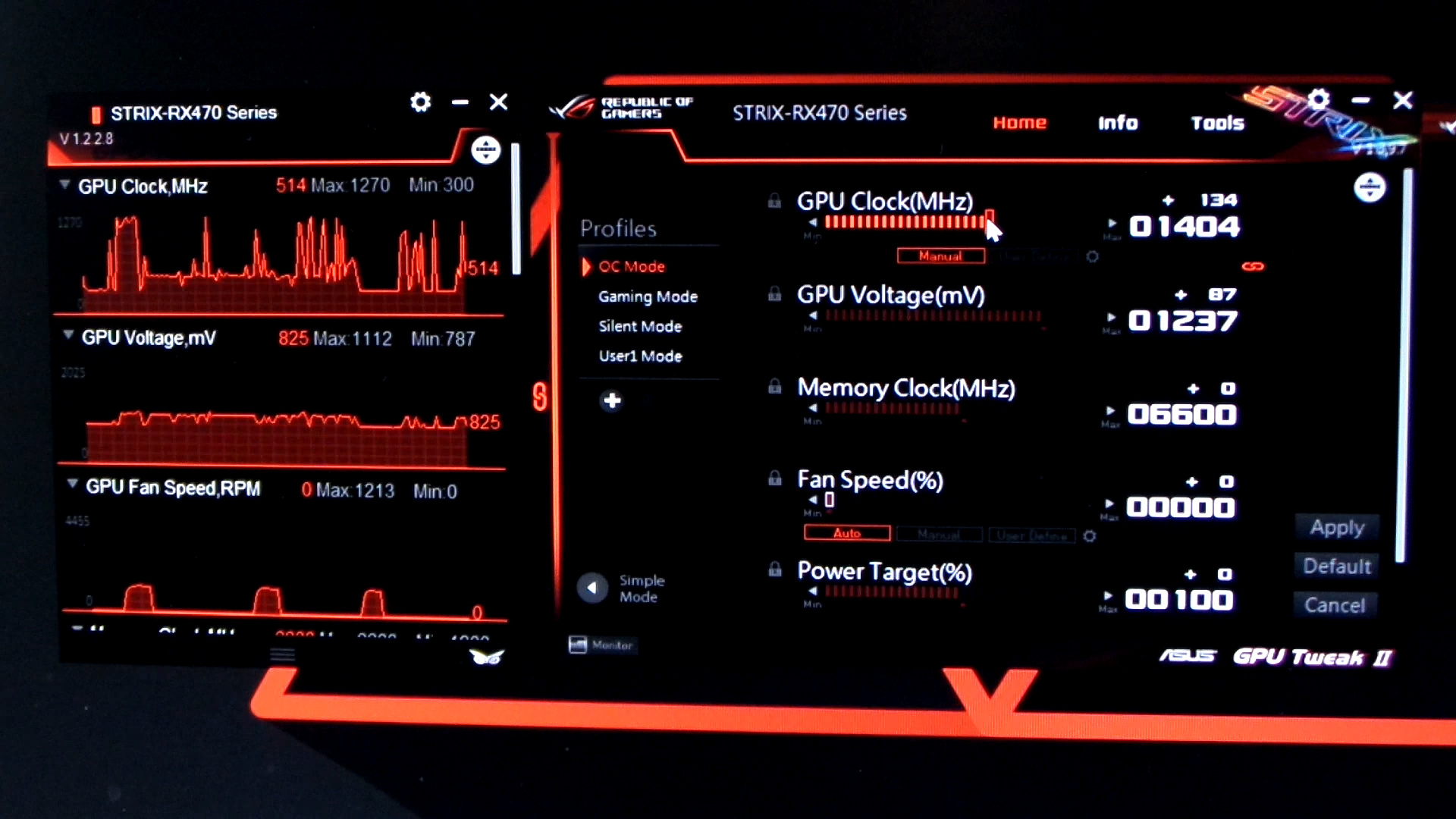
Task: Click the Simple Mode toggle arrow icon
Action: coord(591,588)
